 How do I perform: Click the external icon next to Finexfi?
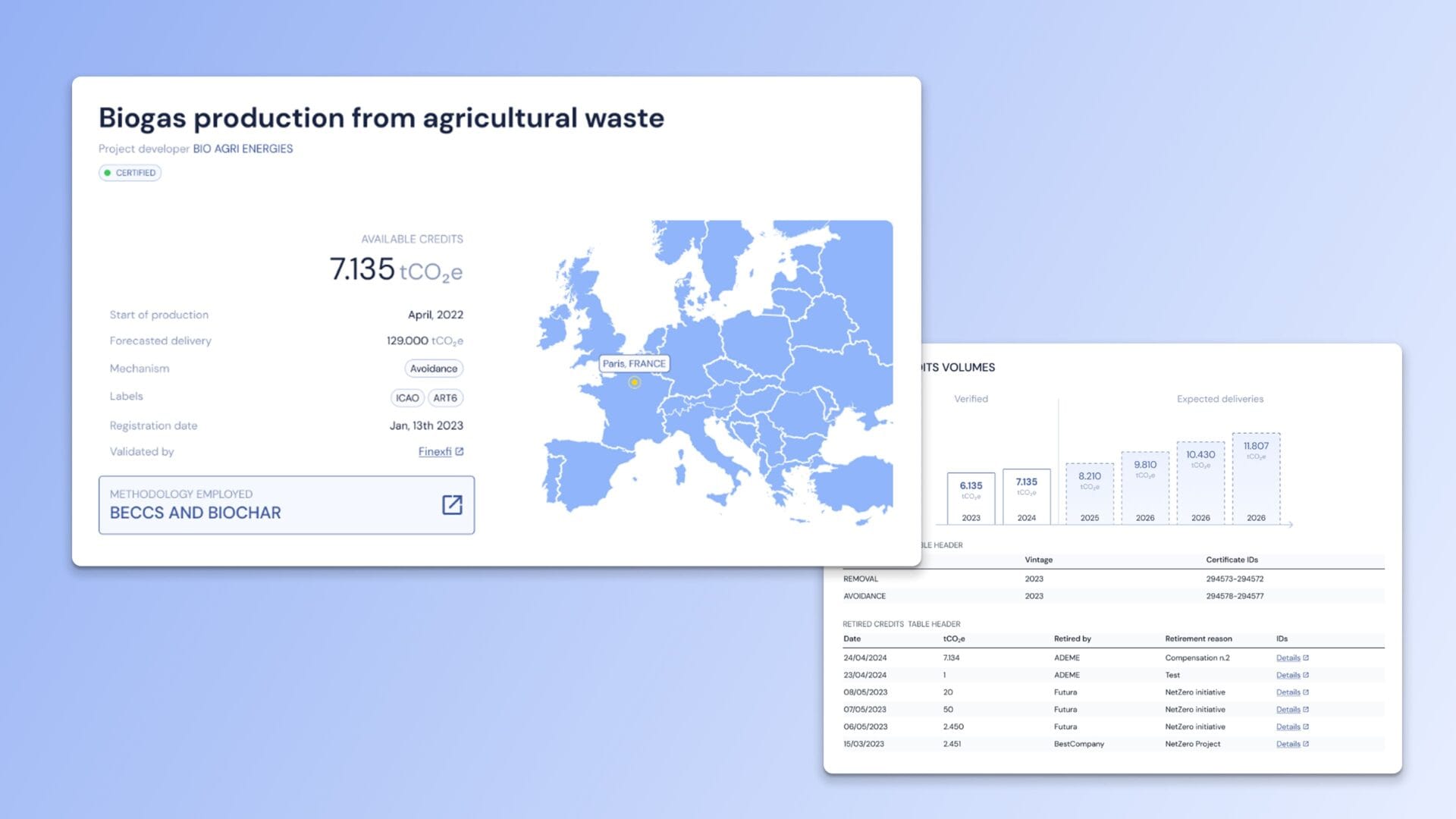(460, 451)
